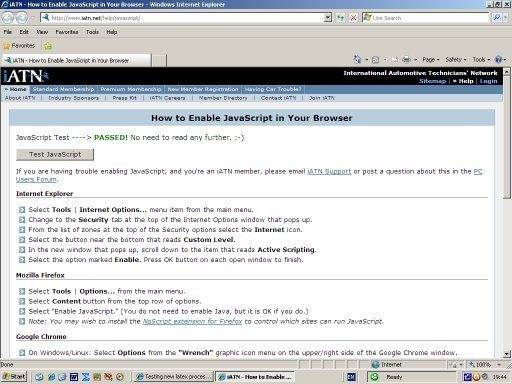Click the blank new tab button
The height and width of the screenshot is (384, 512).
click(159, 61)
